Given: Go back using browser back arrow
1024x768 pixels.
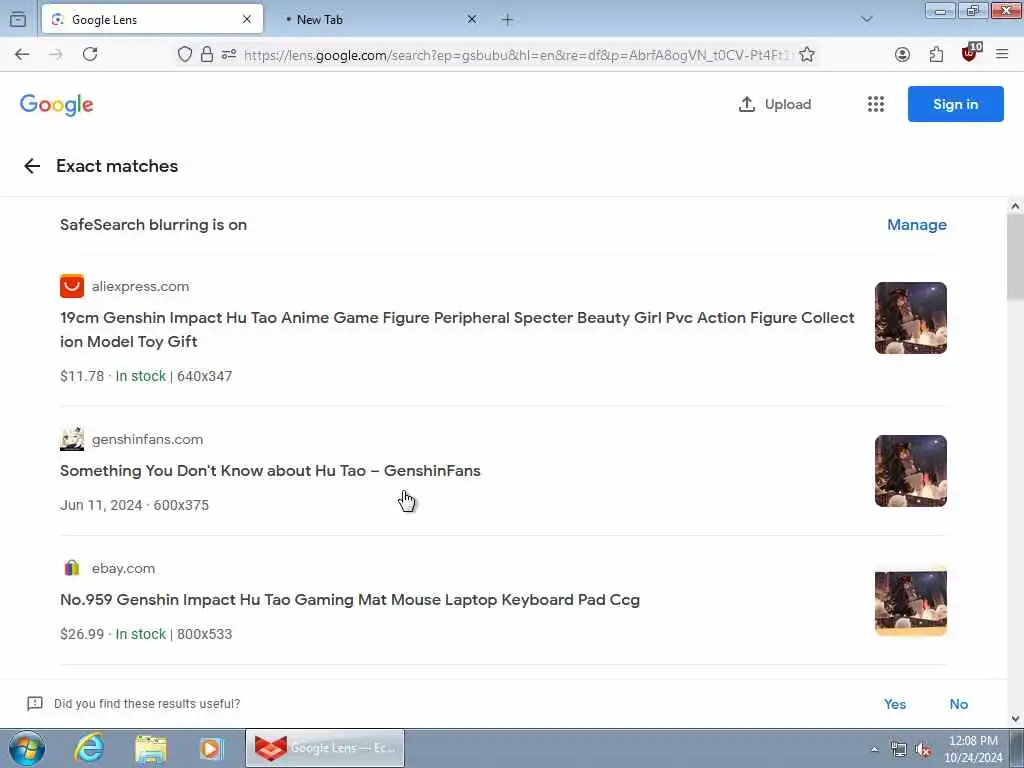Looking at the screenshot, I should [x=22, y=54].
